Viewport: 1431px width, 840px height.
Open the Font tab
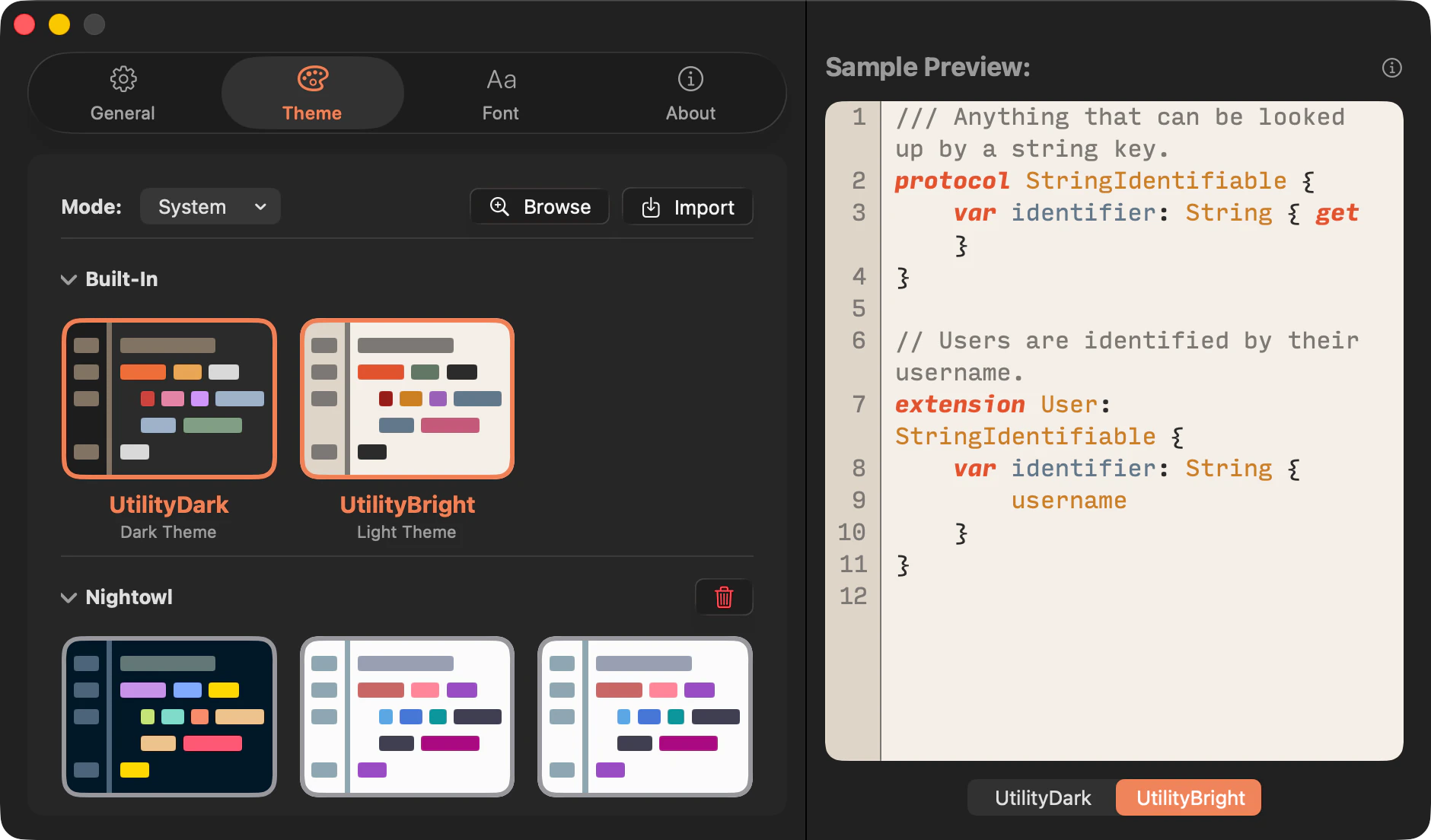pos(501,94)
